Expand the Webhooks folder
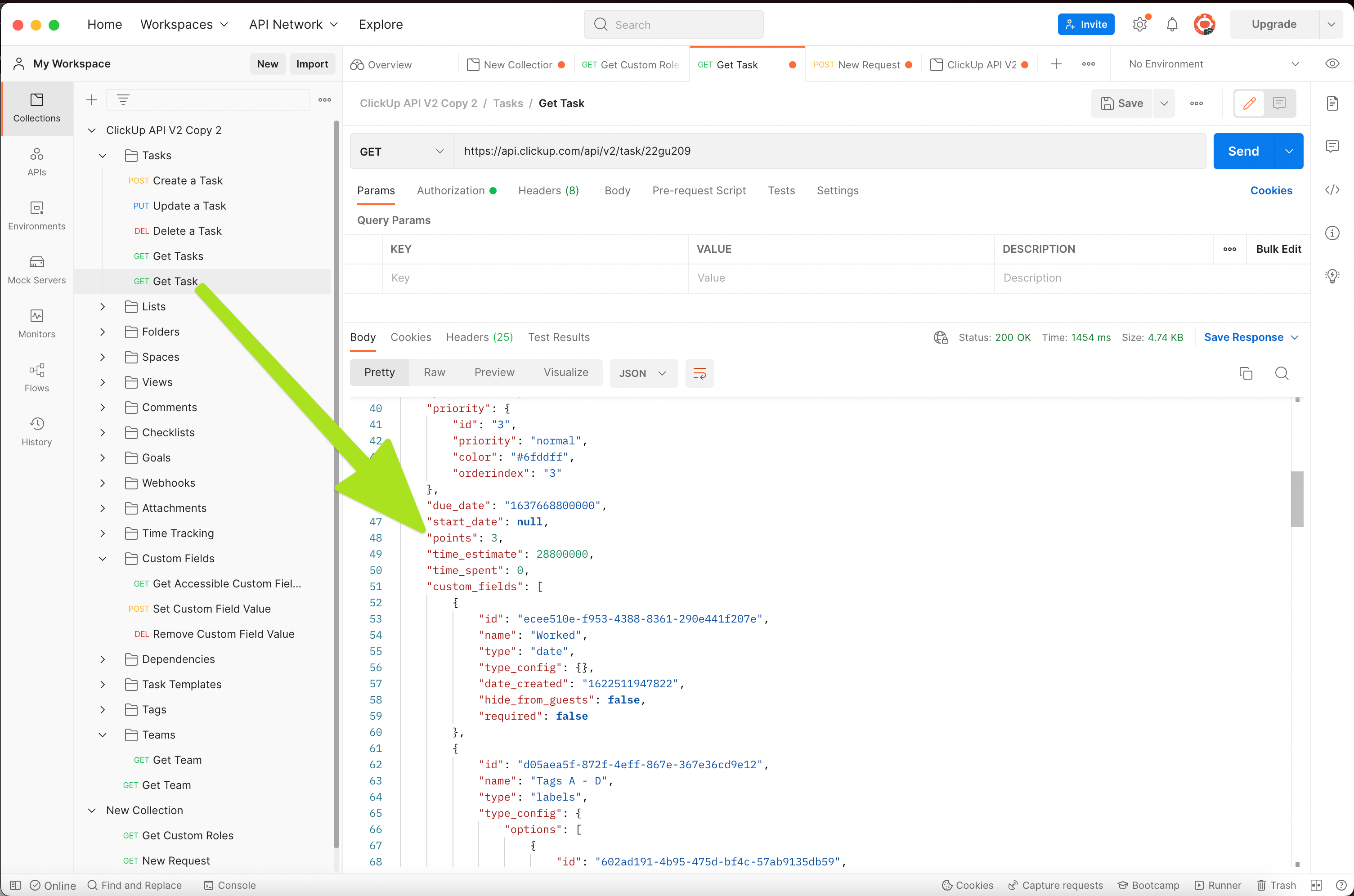Screen dimensions: 1354x896 point(102,483)
